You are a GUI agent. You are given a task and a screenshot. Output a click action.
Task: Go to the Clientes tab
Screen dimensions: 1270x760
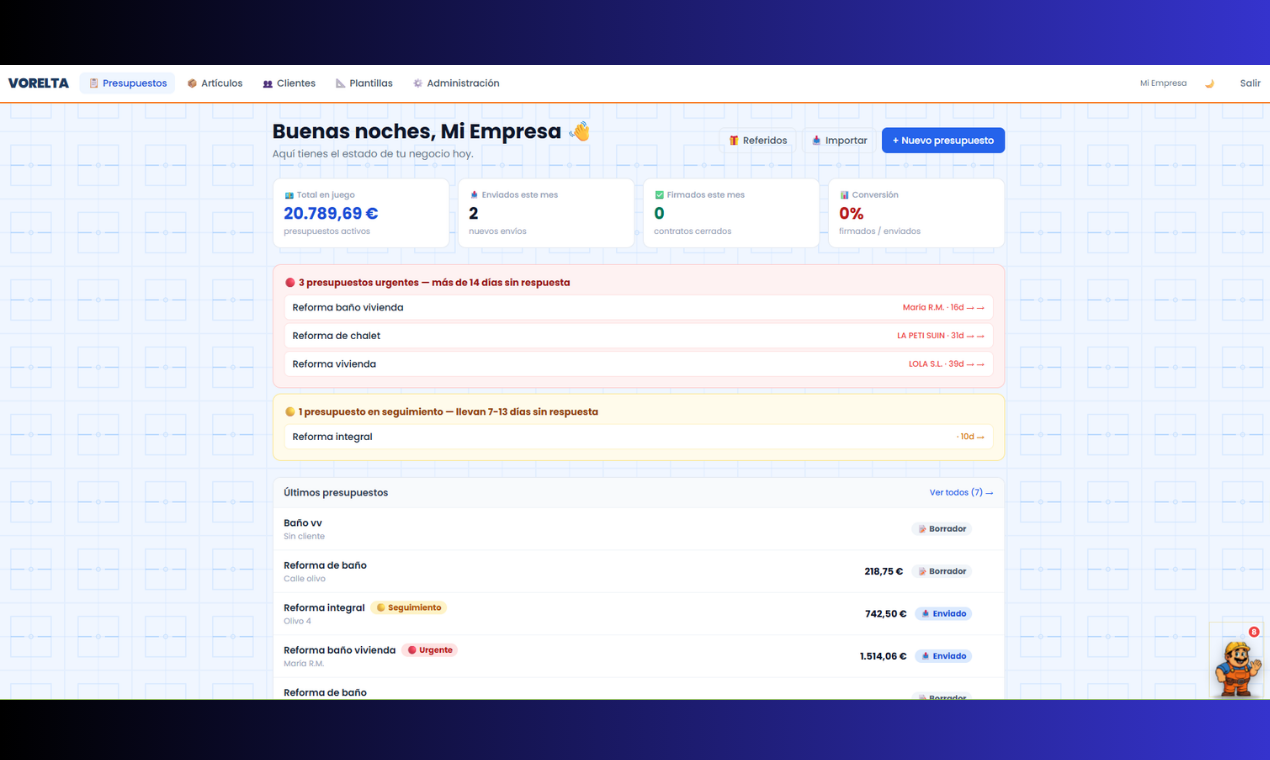point(289,83)
